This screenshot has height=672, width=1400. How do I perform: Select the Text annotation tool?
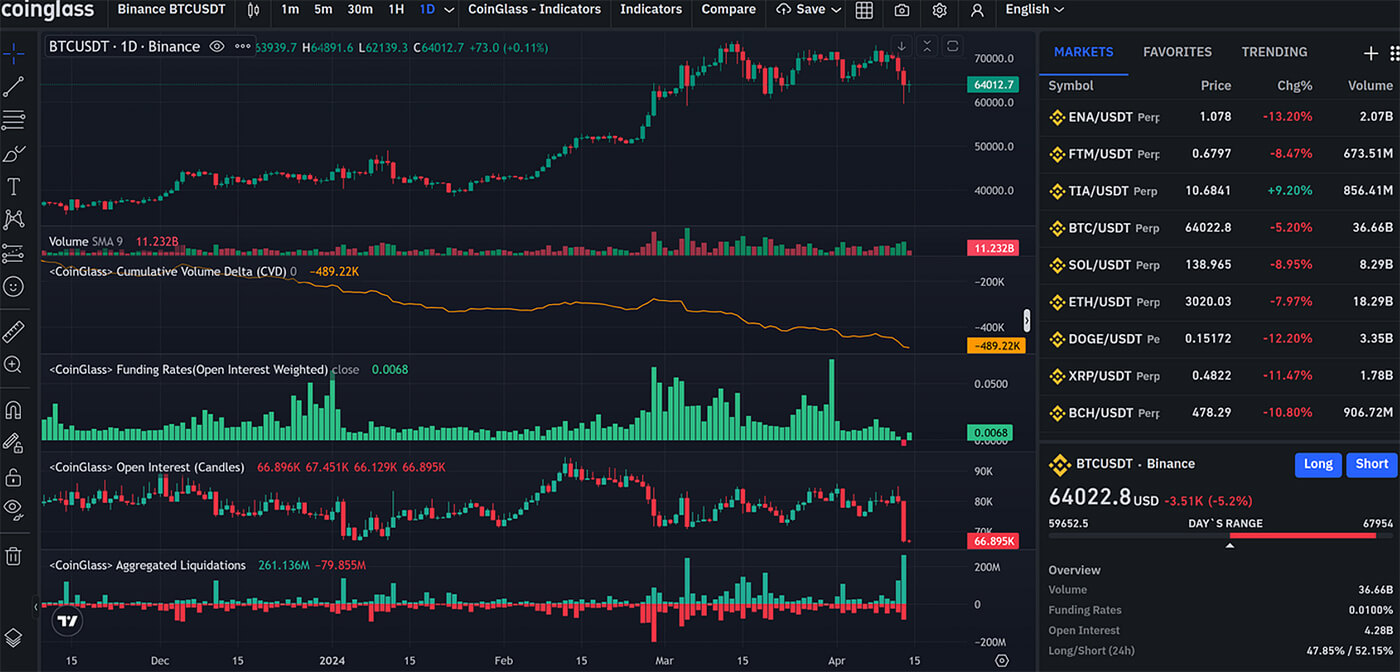tap(14, 187)
